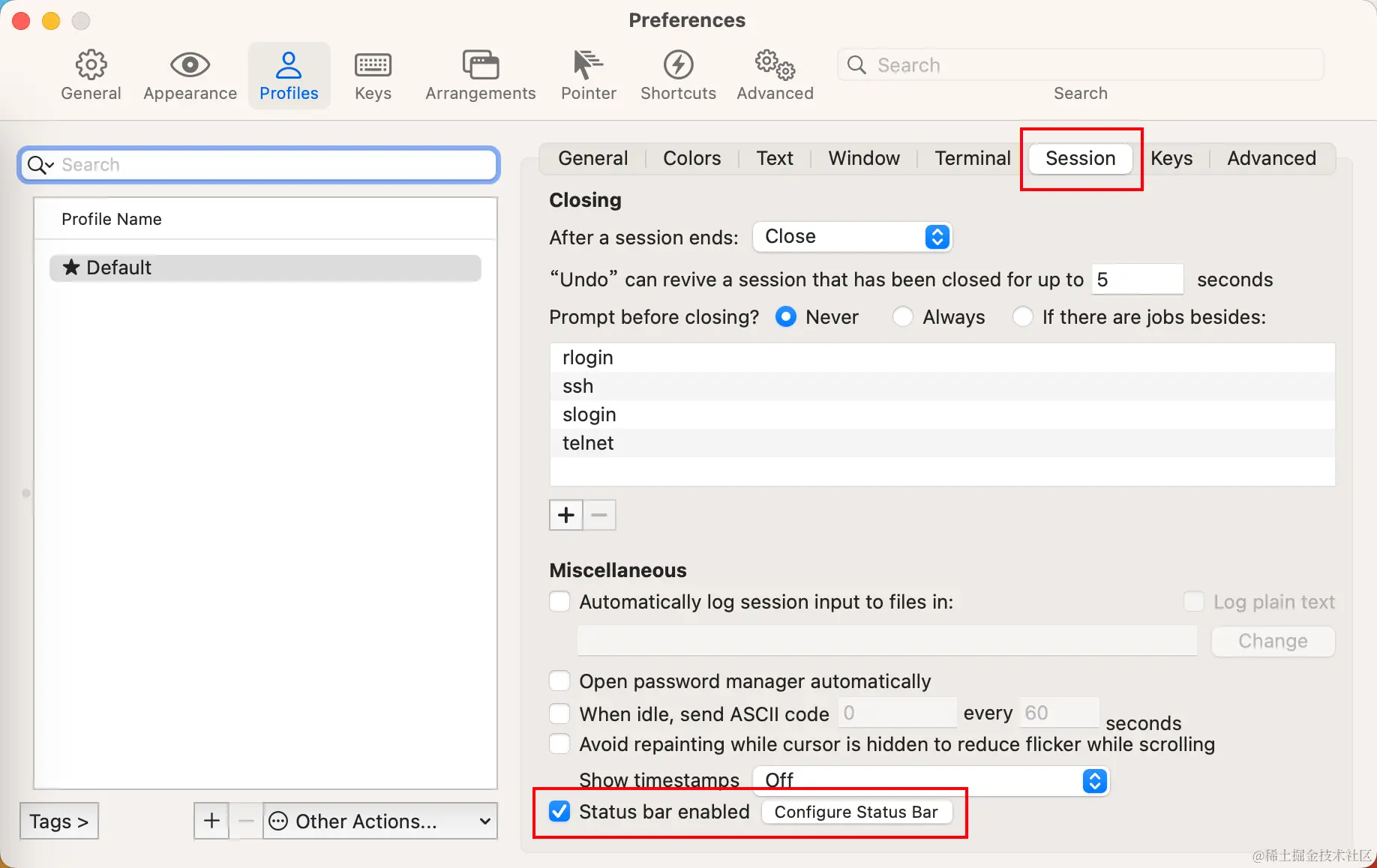Click the ASCII code field showing 0

tap(897, 713)
